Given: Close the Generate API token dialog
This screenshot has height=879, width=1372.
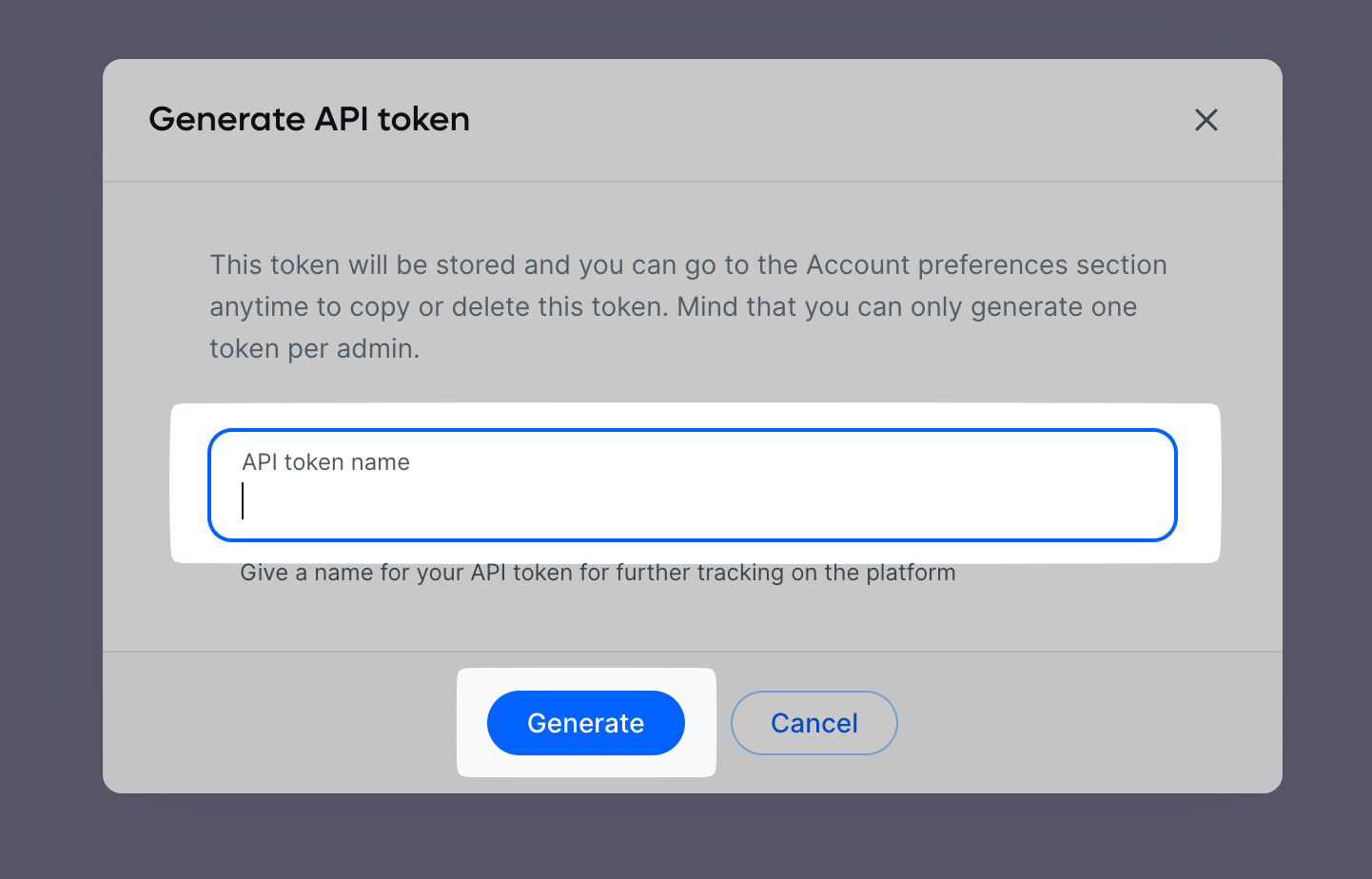Looking at the screenshot, I should point(1205,120).
